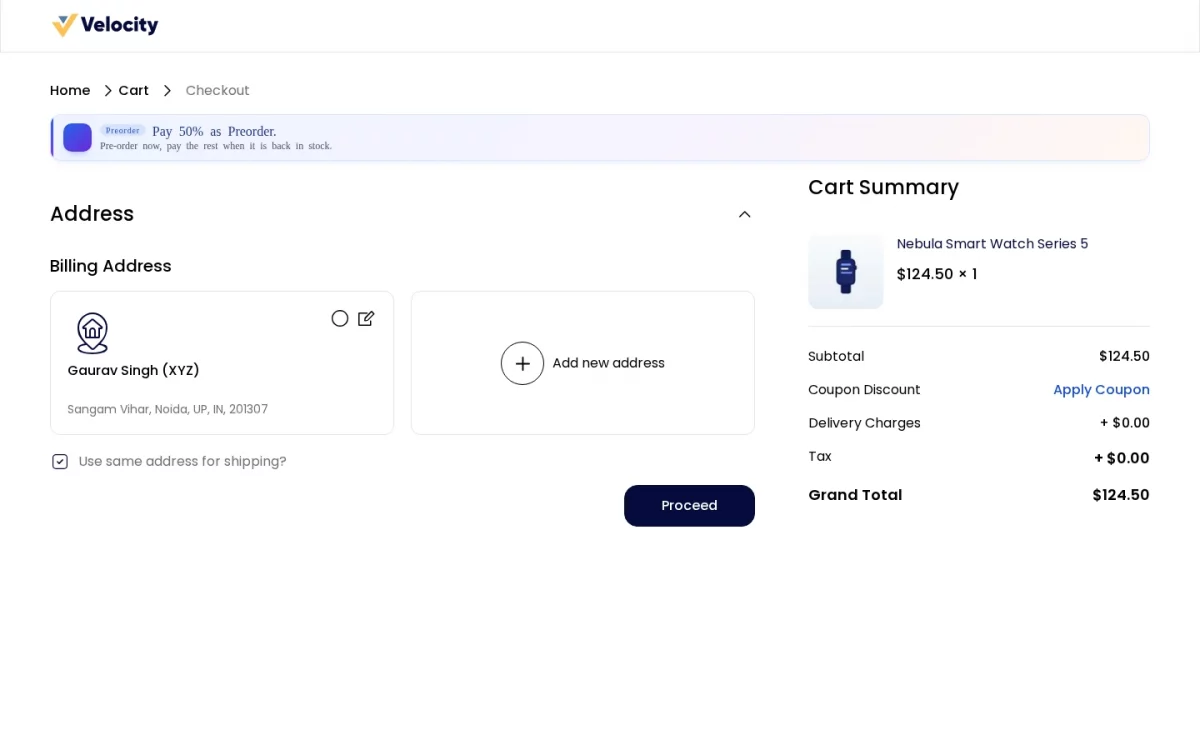Image resolution: width=1200 pixels, height=750 pixels.
Task: Click the plus circle add icon
Action: coord(522,363)
